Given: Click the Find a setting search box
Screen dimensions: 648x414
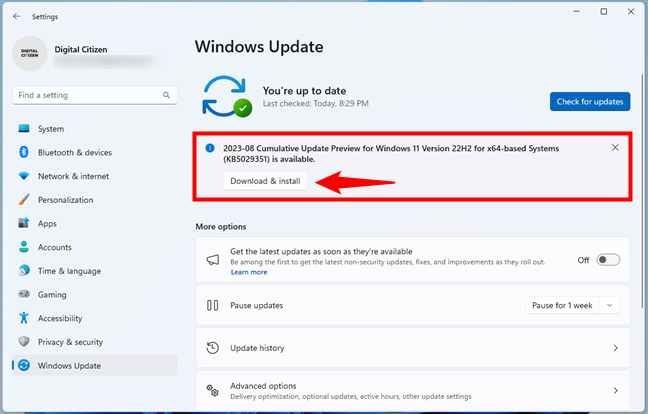Looking at the screenshot, I should pyautogui.click(x=95, y=95).
